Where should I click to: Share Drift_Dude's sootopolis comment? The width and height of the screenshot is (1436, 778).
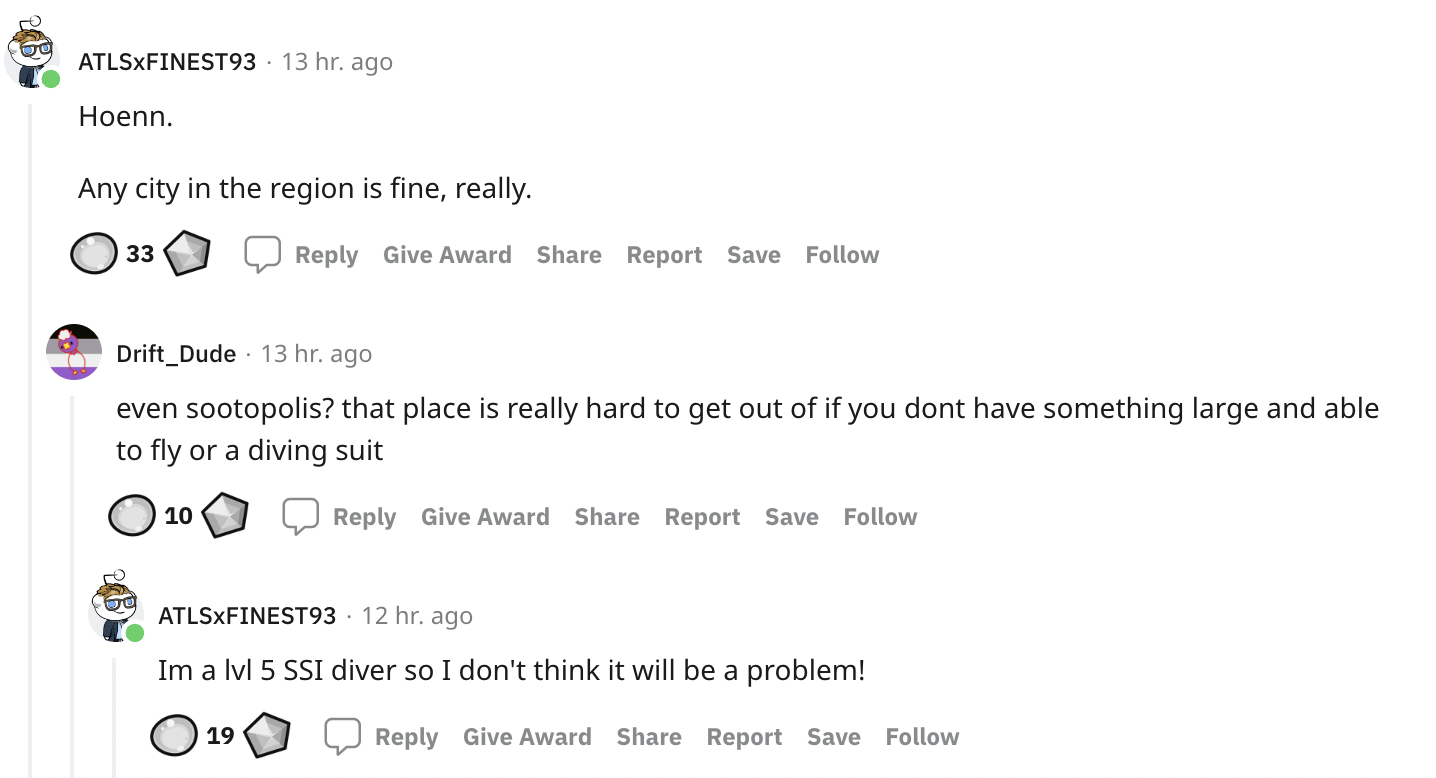pos(607,517)
